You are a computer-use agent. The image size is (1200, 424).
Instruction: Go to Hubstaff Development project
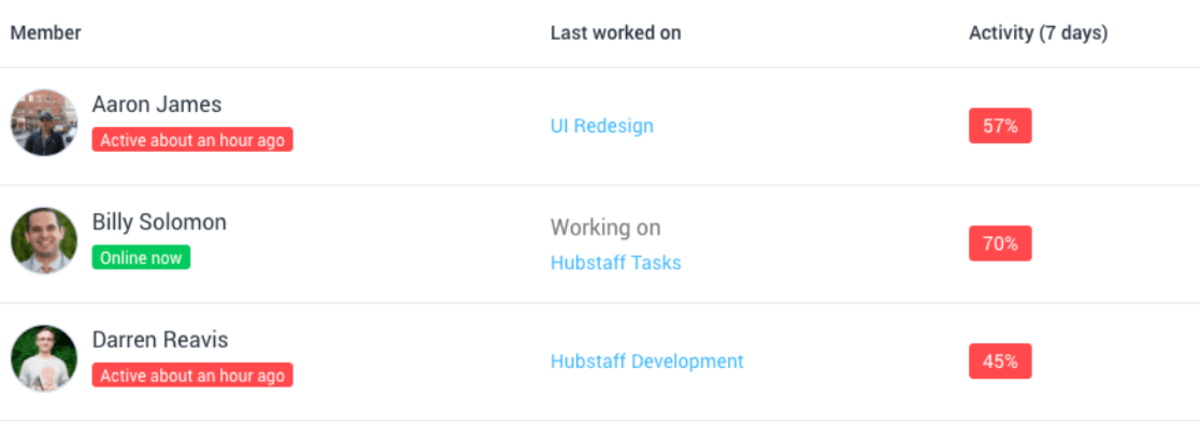[647, 361]
